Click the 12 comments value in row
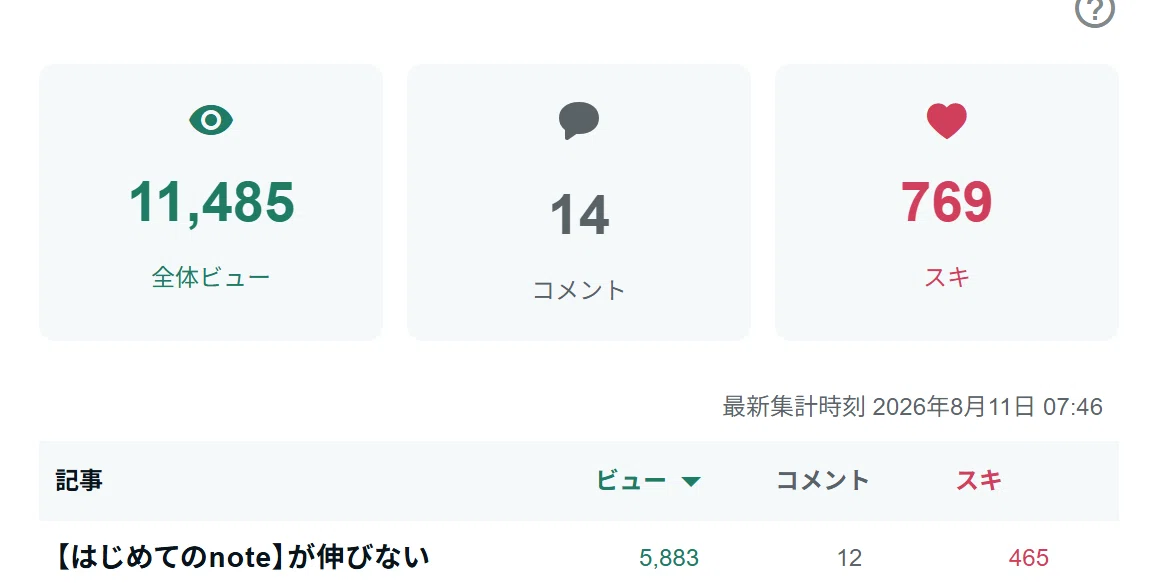 849,558
